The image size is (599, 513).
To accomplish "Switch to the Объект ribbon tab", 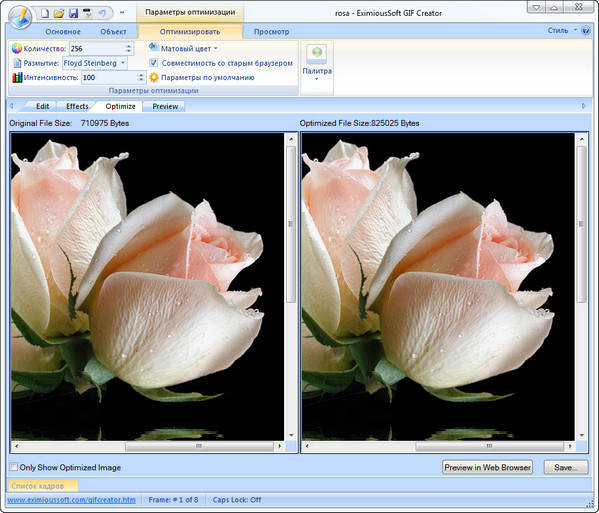I will [x=113, y=32].
